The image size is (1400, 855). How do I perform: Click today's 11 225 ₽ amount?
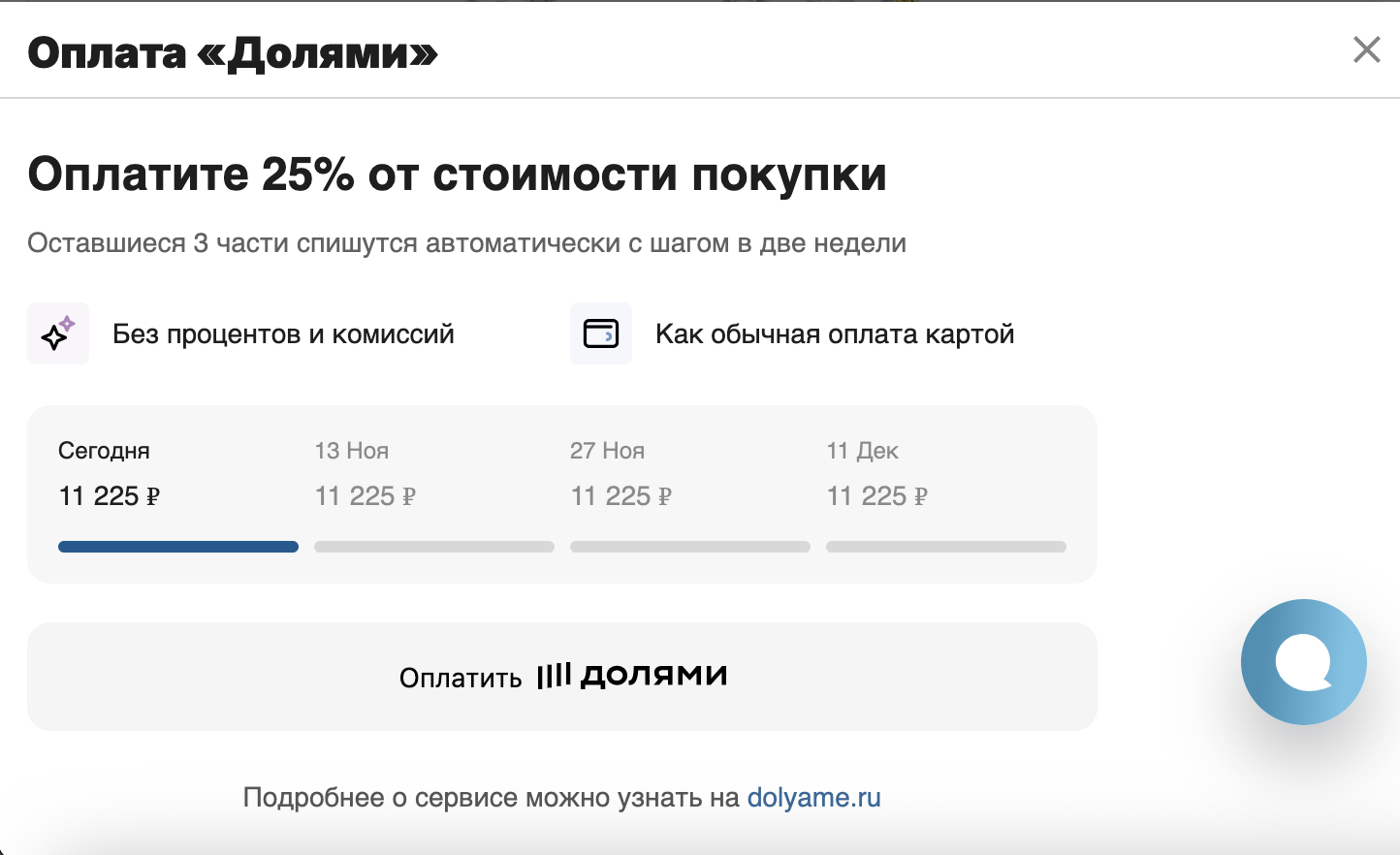point(109,496)
